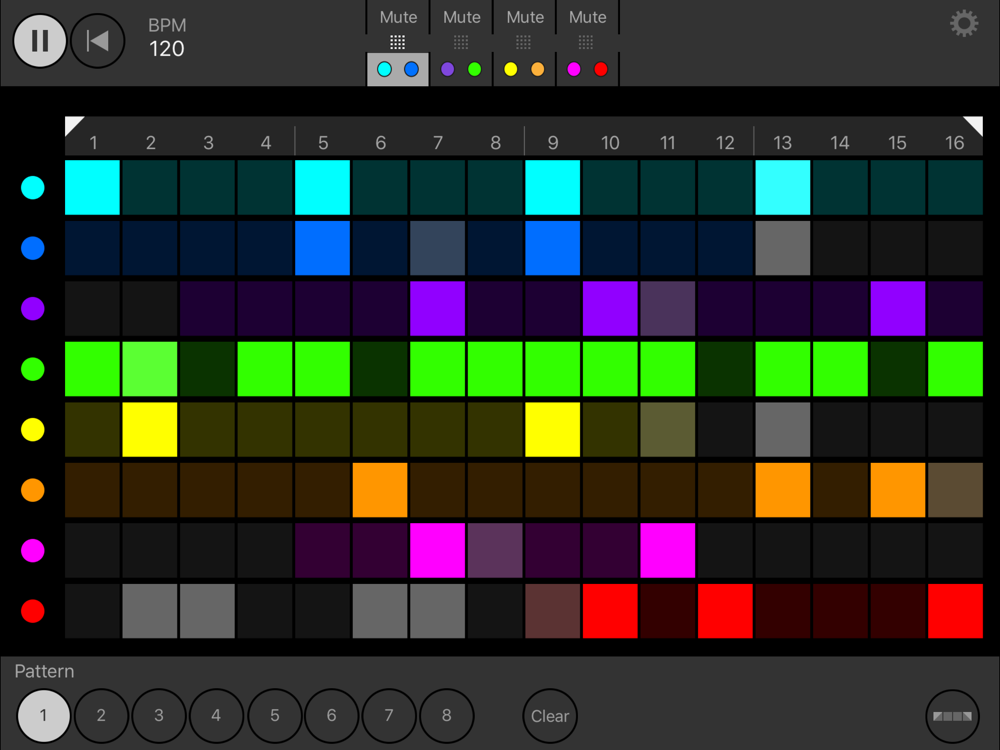
Task: Switch to the magenta and red track tab
Action: coord(587,69)
